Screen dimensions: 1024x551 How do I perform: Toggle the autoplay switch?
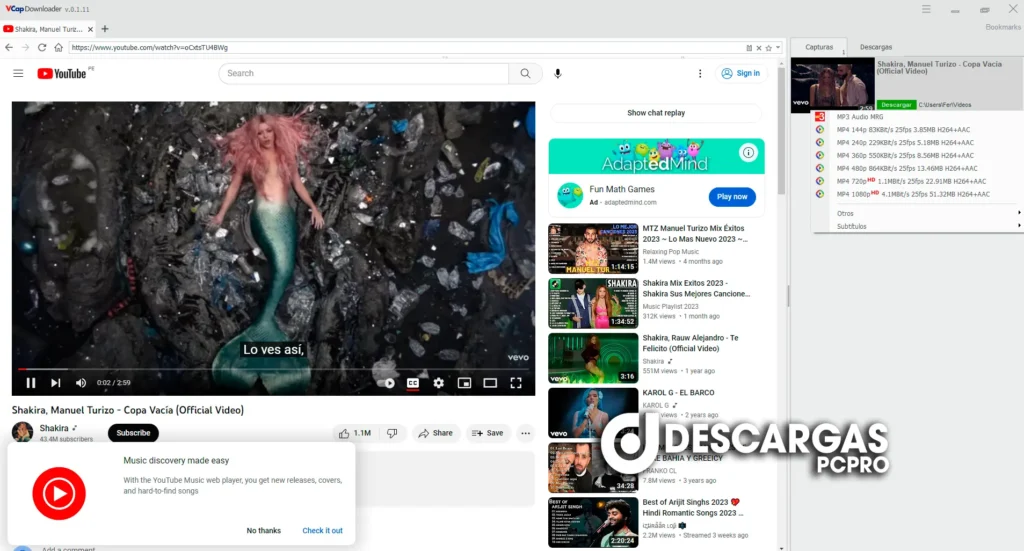click(x=389, y=382)
